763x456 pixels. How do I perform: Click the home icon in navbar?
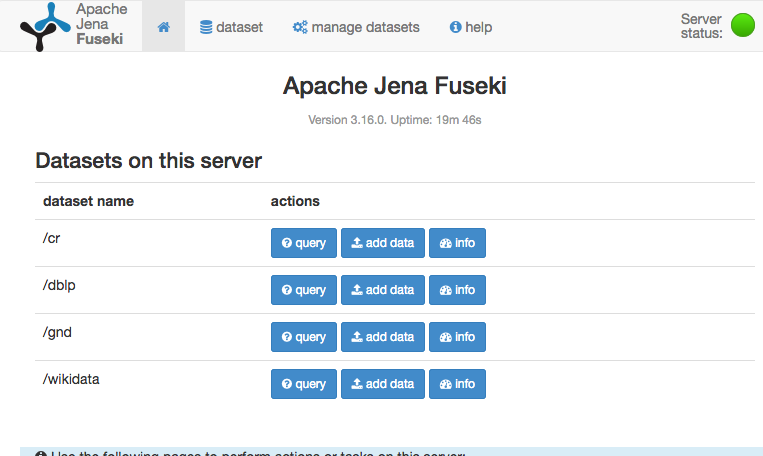163,27
